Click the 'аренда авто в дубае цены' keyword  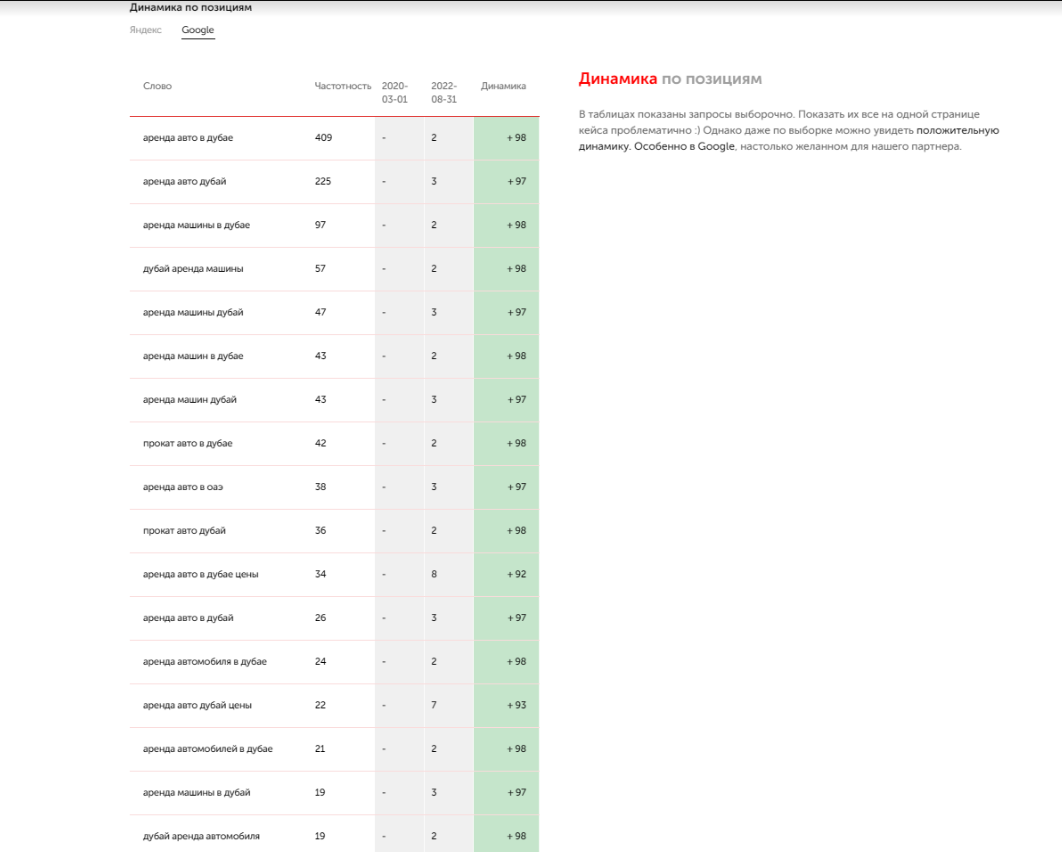tap(200, 574)
